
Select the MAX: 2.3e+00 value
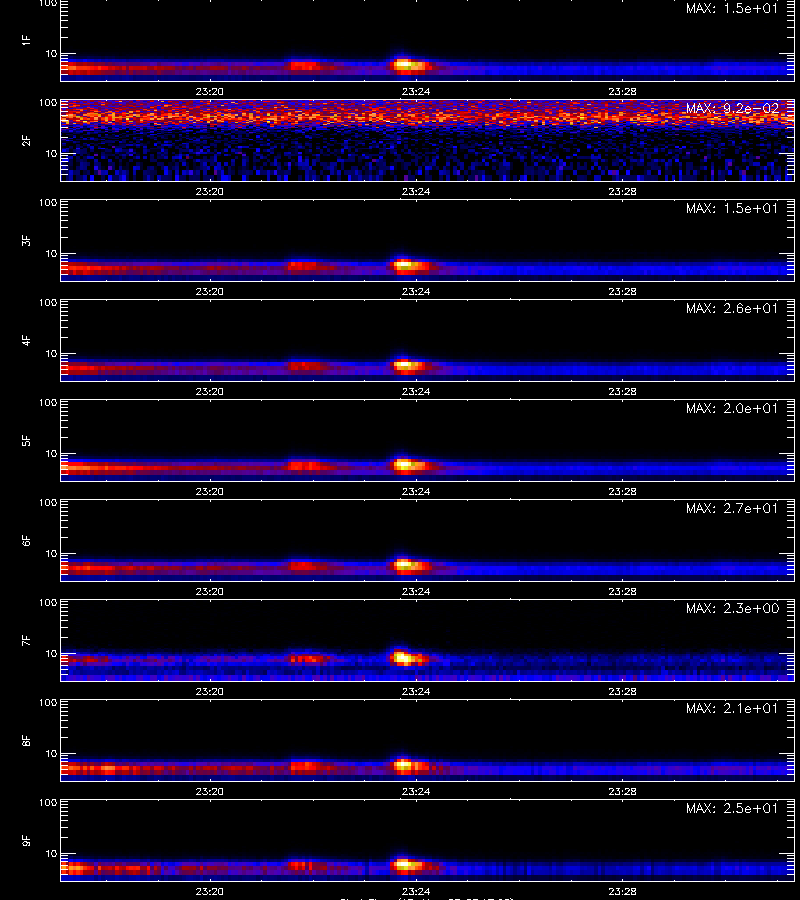[732, 608]
